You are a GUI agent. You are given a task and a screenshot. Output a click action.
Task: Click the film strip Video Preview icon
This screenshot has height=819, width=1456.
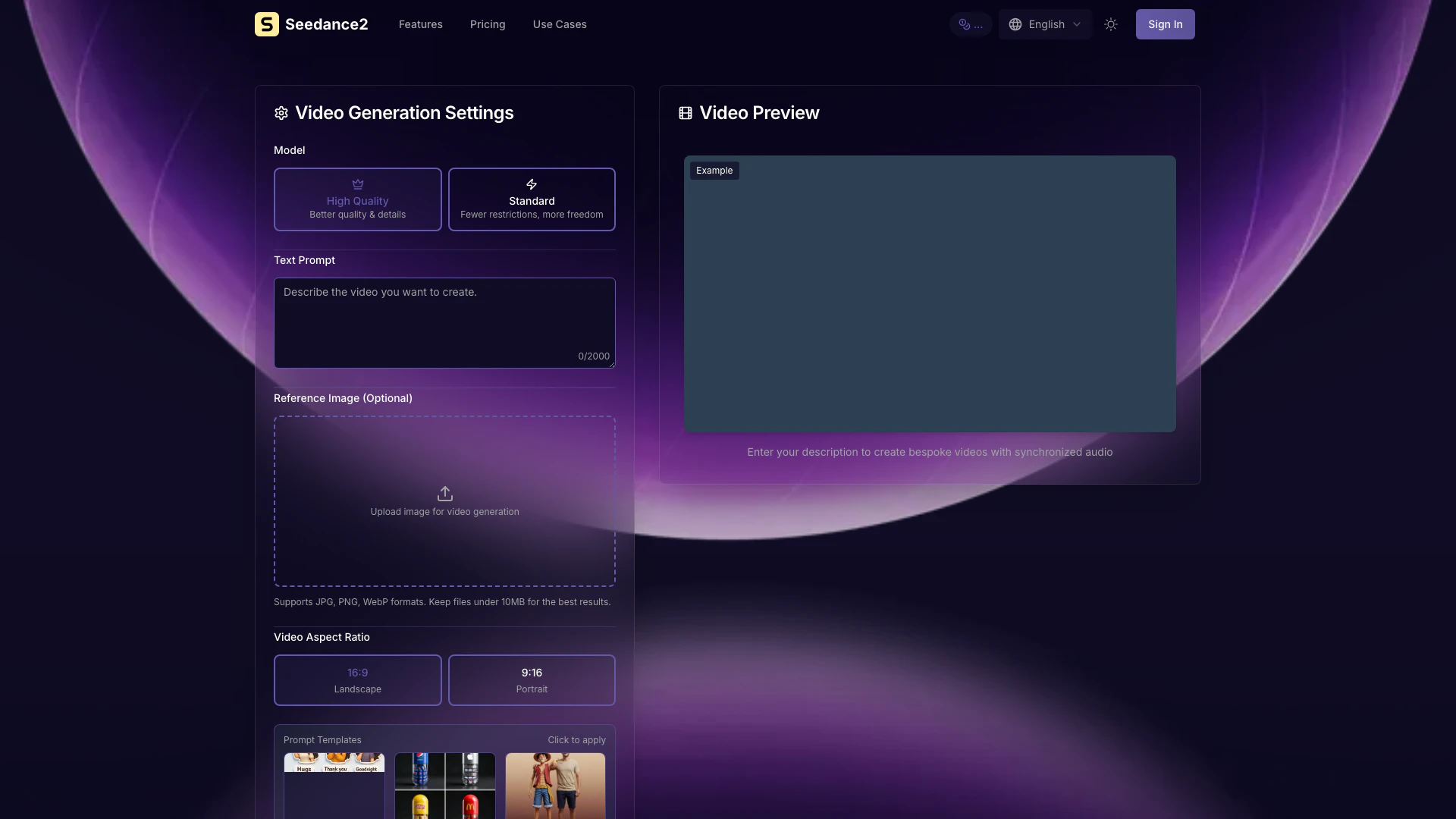pos(686,113)
